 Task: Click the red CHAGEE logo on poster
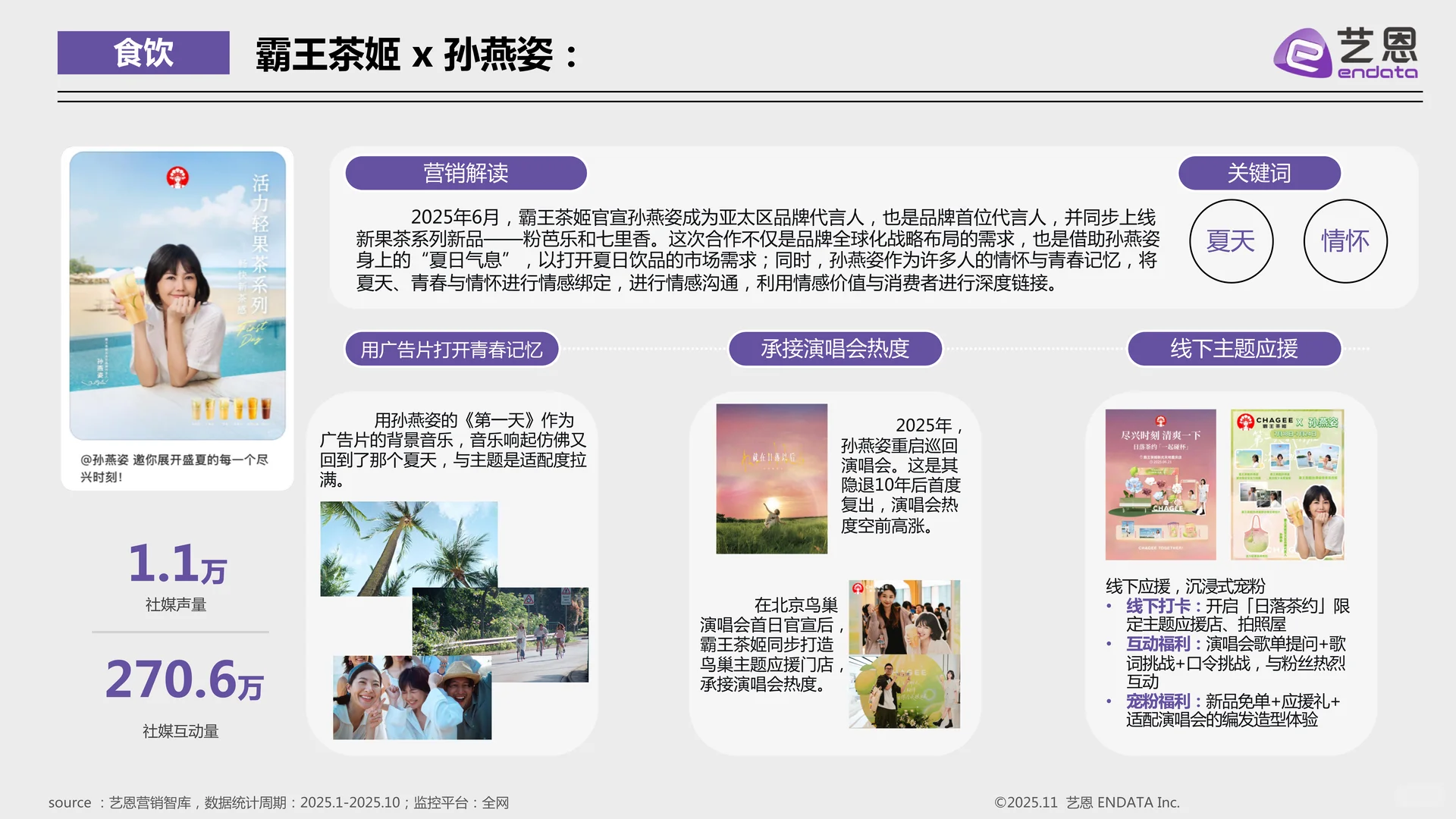(177, 177)
